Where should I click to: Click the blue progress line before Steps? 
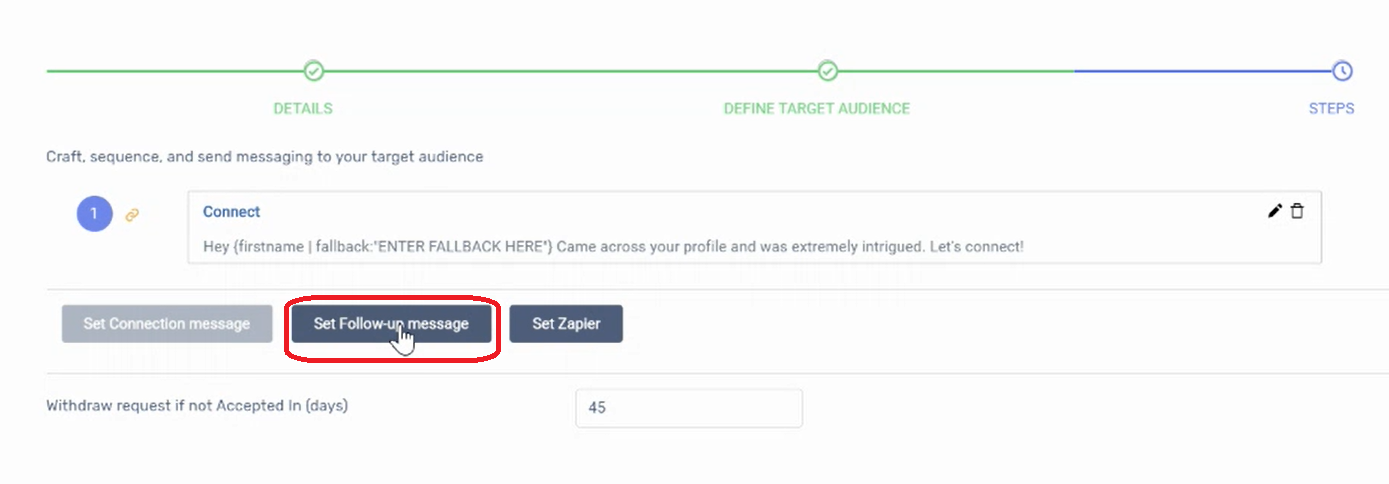(x=1203, y=71)
